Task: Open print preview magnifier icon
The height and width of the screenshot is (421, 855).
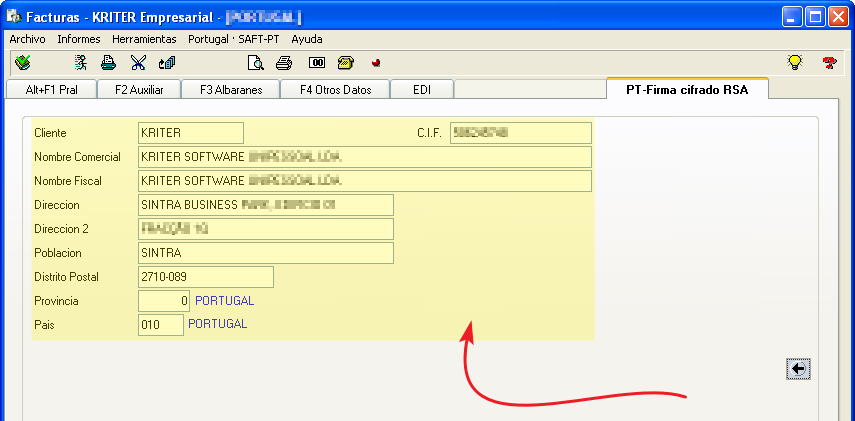Action: coord(255,63)
